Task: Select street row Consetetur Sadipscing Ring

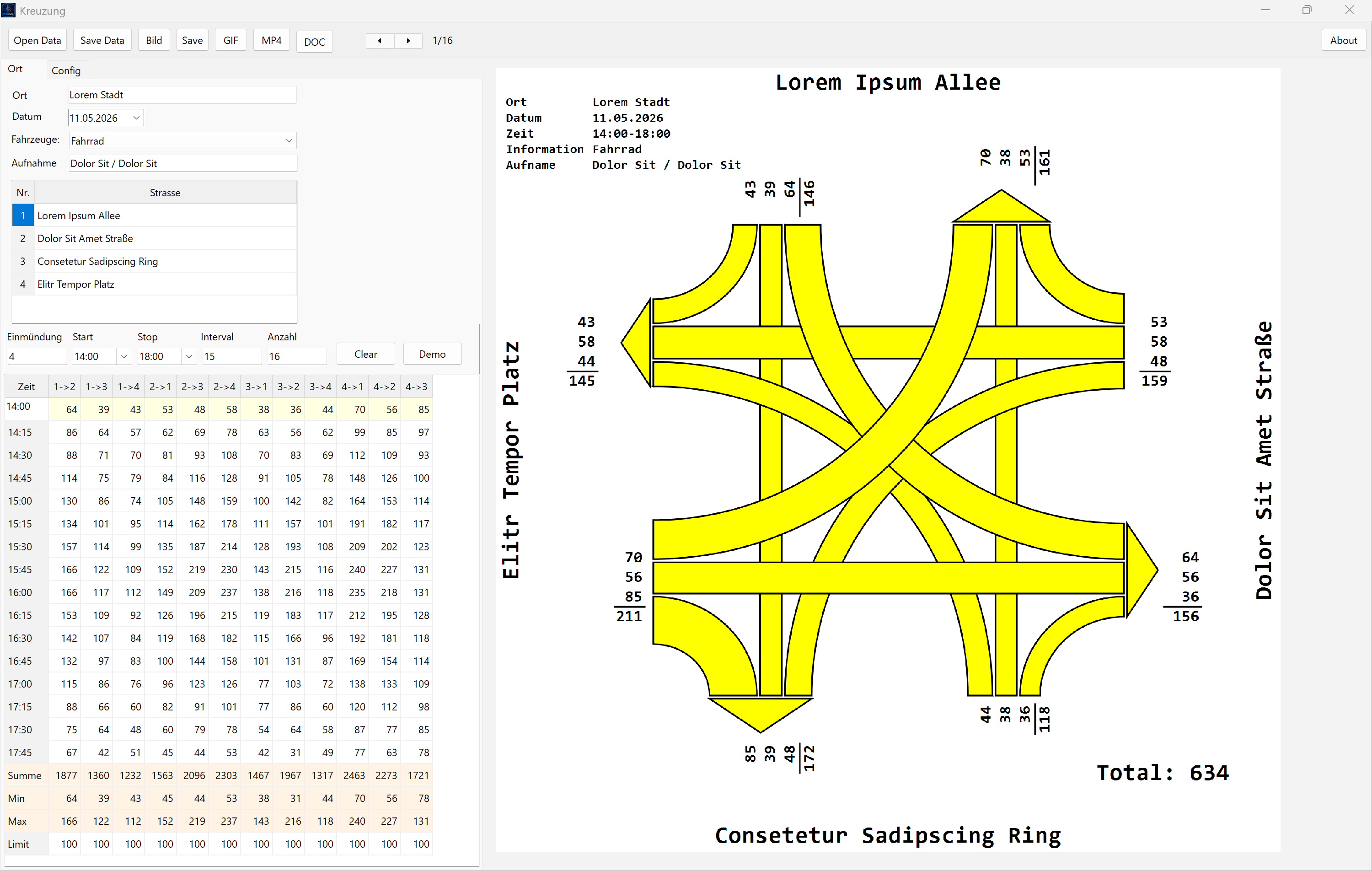Action: (x=154, y=261)
